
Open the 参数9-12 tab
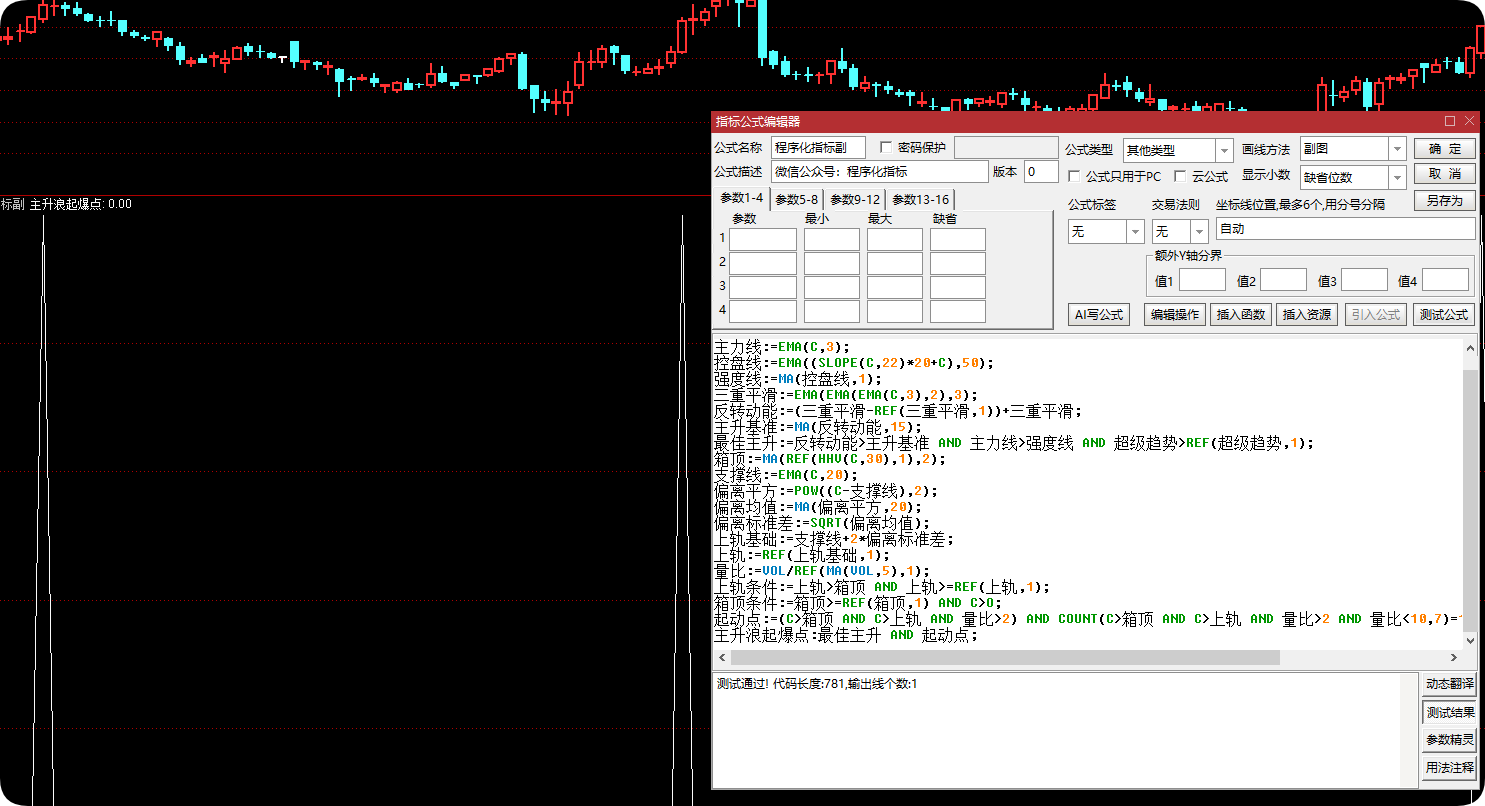coord(855,199)
